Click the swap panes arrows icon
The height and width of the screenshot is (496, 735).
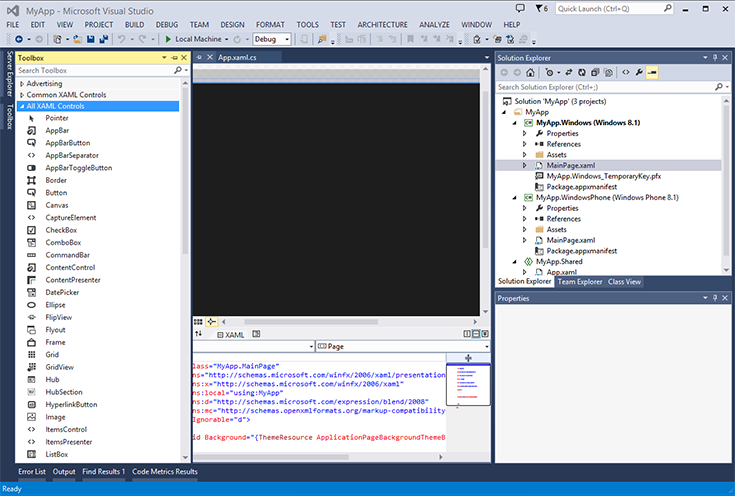(199, 334)
